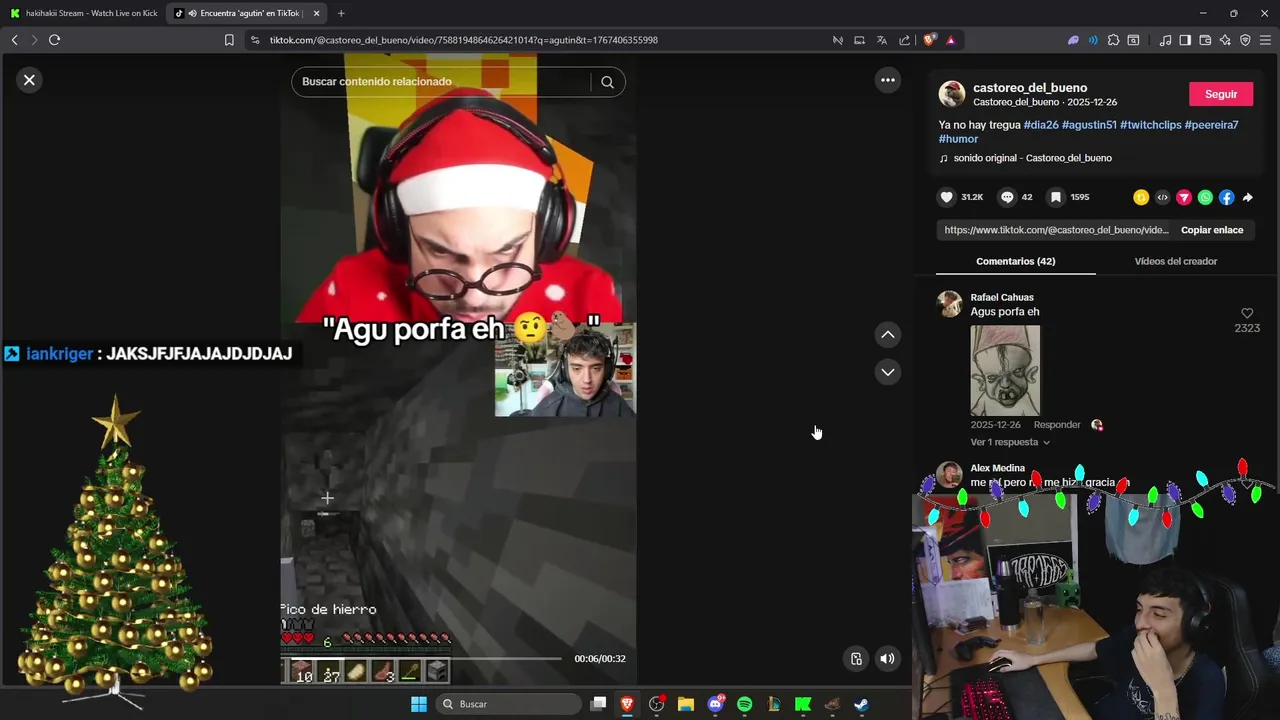Image resolution: width=1280 pixels, height=720 pixels.
Task: Like Rafael Cahuas's comment heart
Action: (x=1246, y=314)
